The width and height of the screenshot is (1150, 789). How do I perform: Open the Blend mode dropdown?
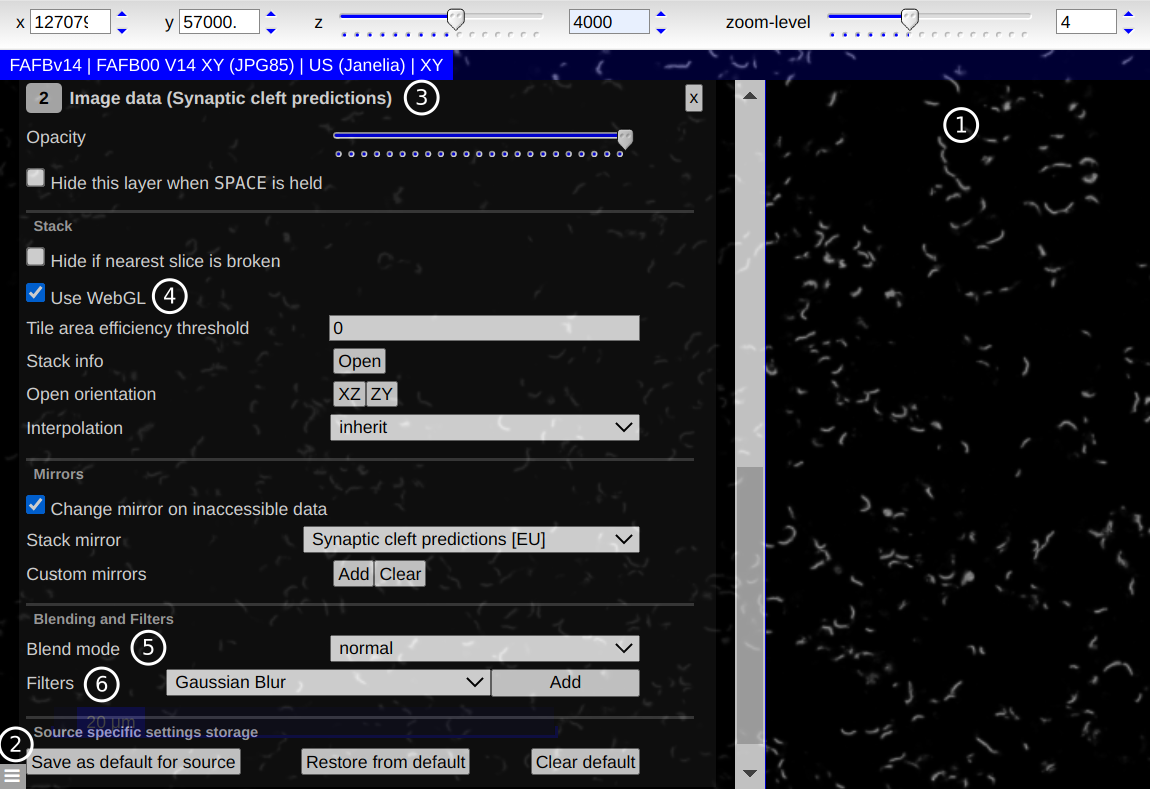coord(484,648)
